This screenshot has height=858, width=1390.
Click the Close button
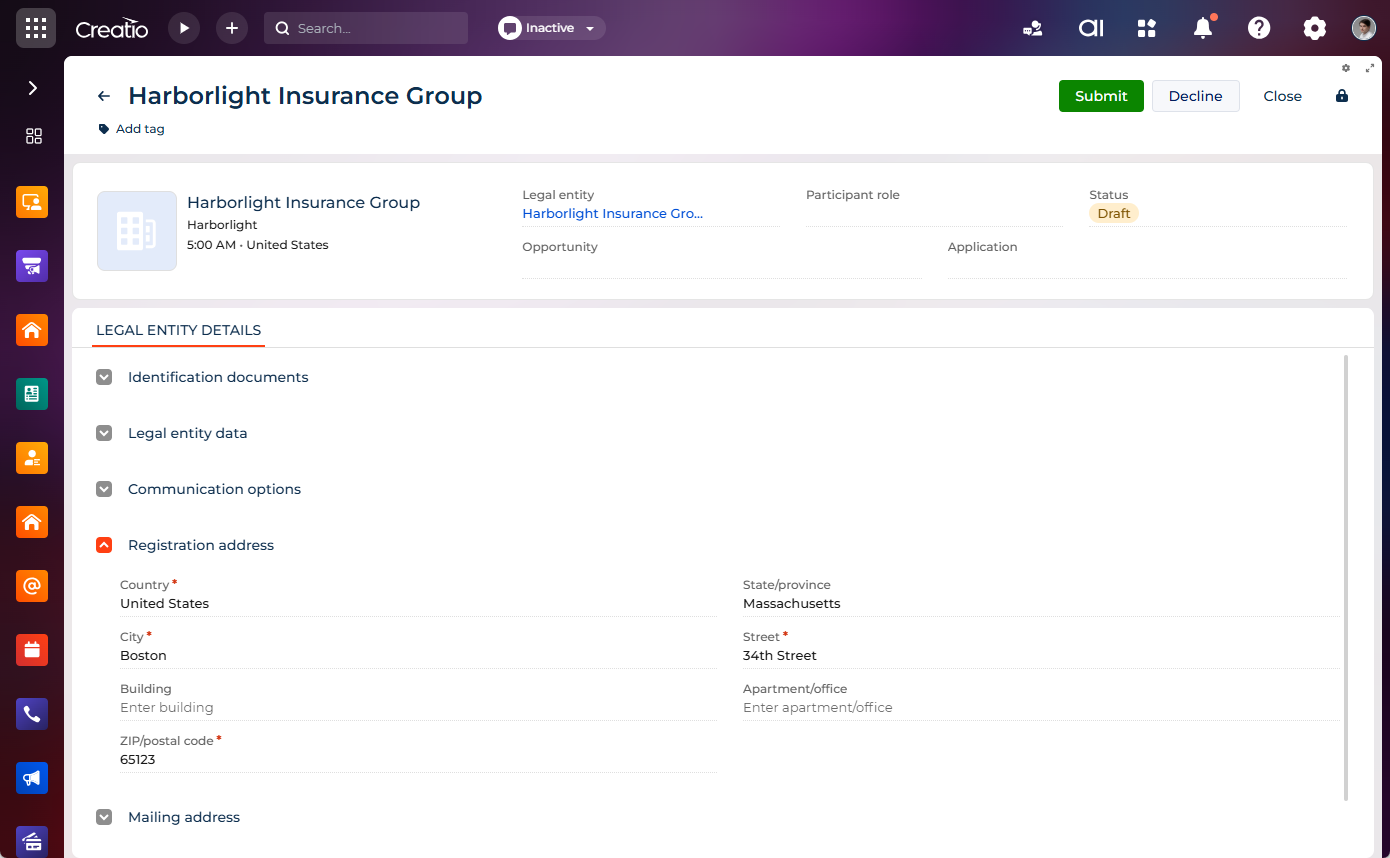[x=1282, y=96]
